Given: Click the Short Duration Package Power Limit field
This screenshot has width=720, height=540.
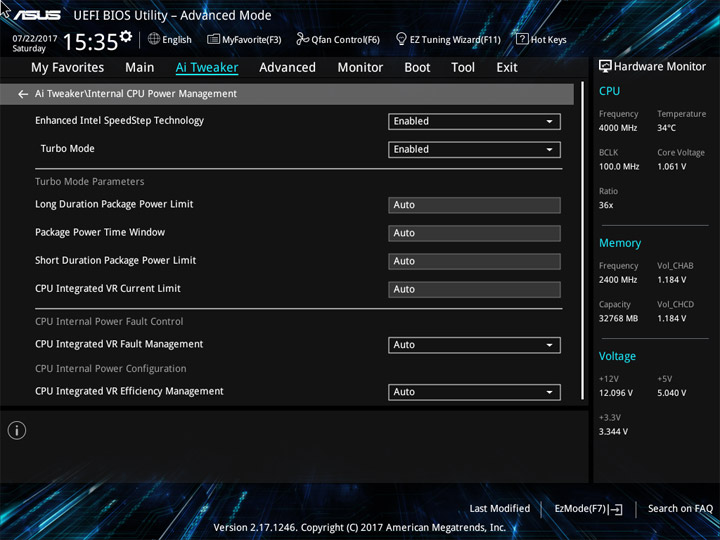Looking at the screenshot, I should 474,261.
